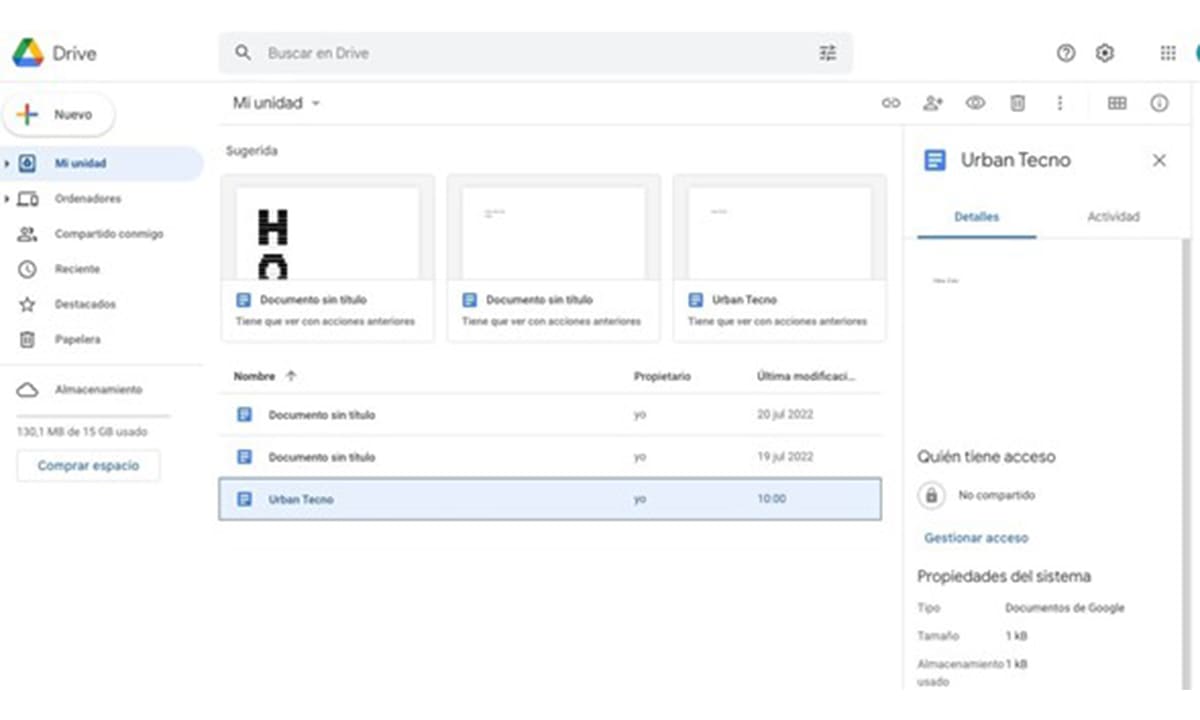This screenshot has width=1200, height=720.
Task: Click the Última modificación column header
Action: [806, 377]
